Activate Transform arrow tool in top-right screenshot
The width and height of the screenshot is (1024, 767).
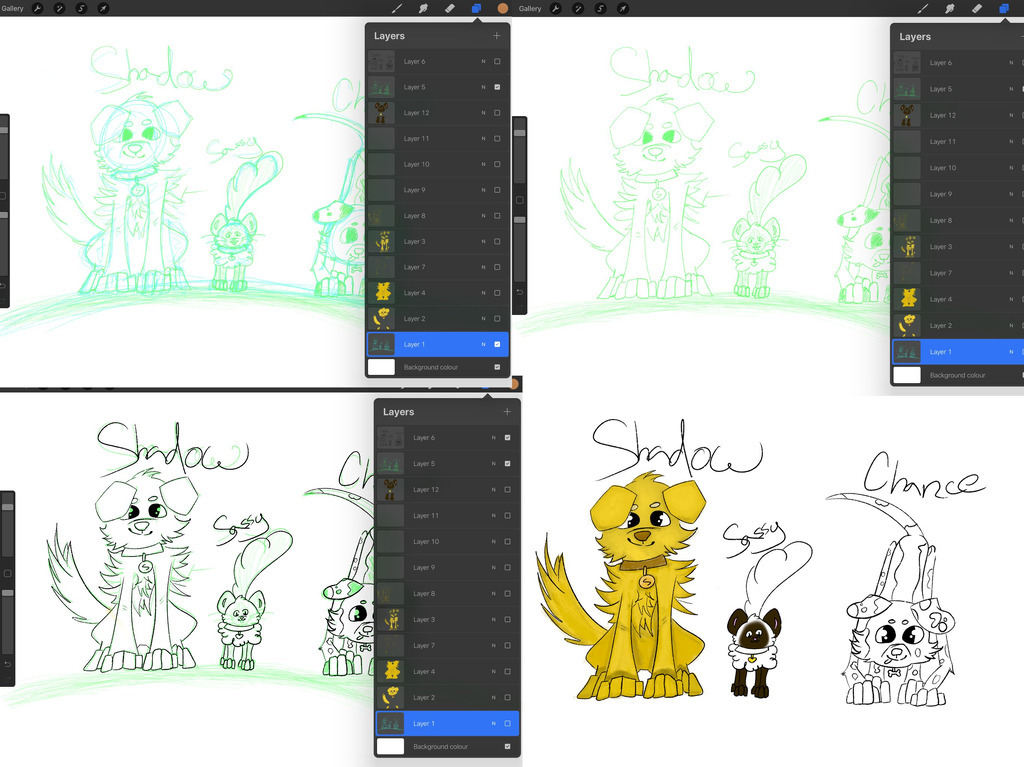click(622, 8)
